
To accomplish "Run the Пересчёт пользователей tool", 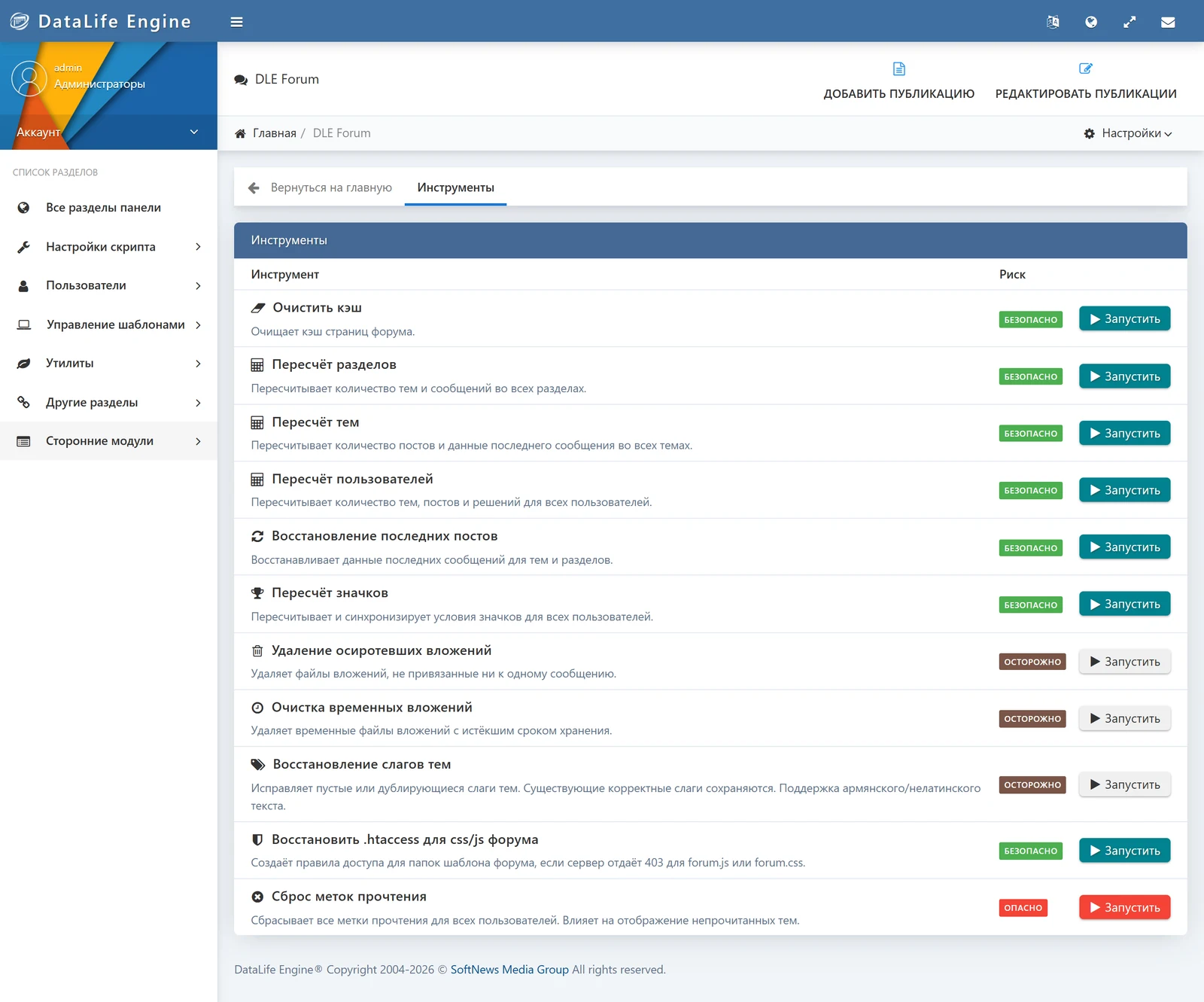I will (1124, 490).
